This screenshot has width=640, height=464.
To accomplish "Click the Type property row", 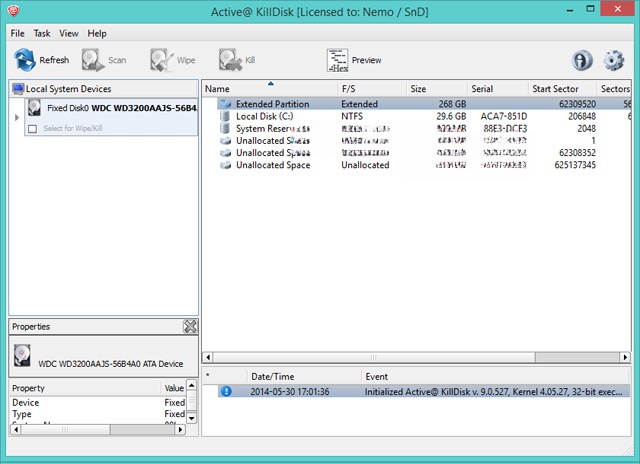I will click(98, 414).
